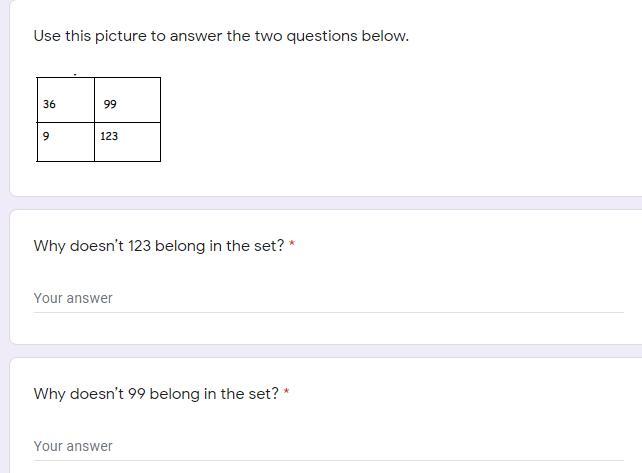Click the small dot mark above the table
The image size is (642, 473).
point(74,74)
